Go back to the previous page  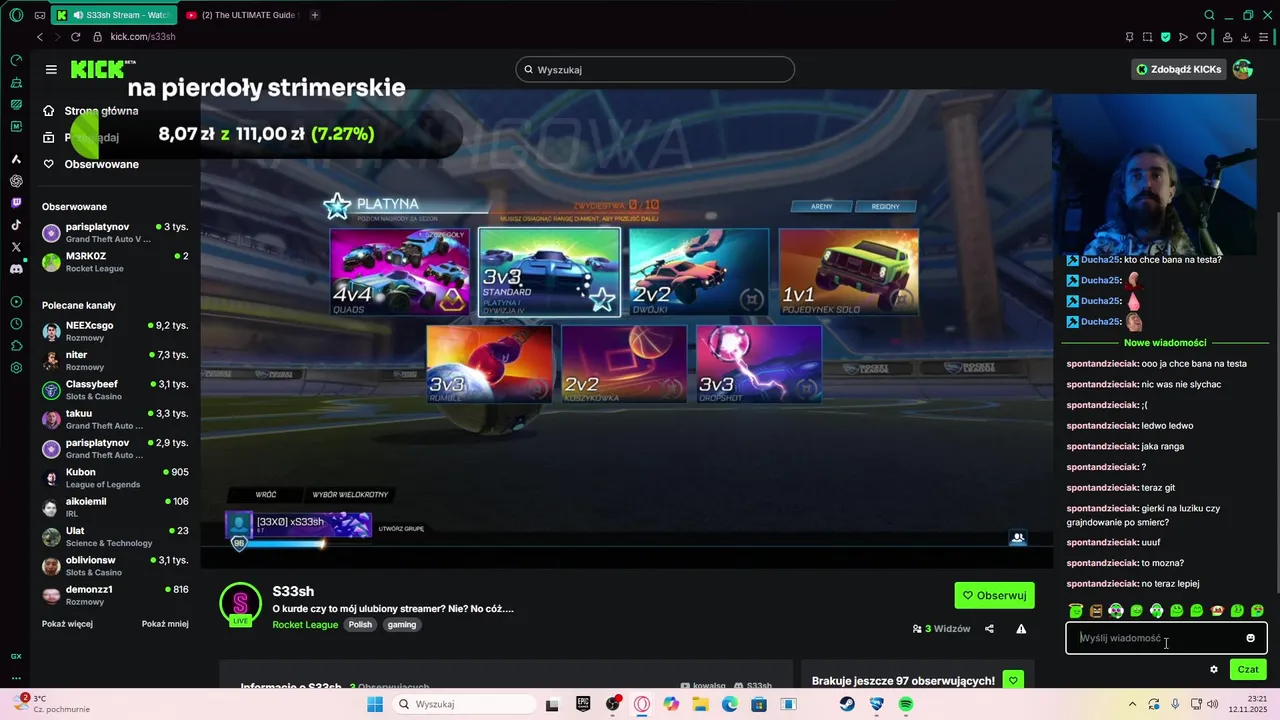[40, 37]
